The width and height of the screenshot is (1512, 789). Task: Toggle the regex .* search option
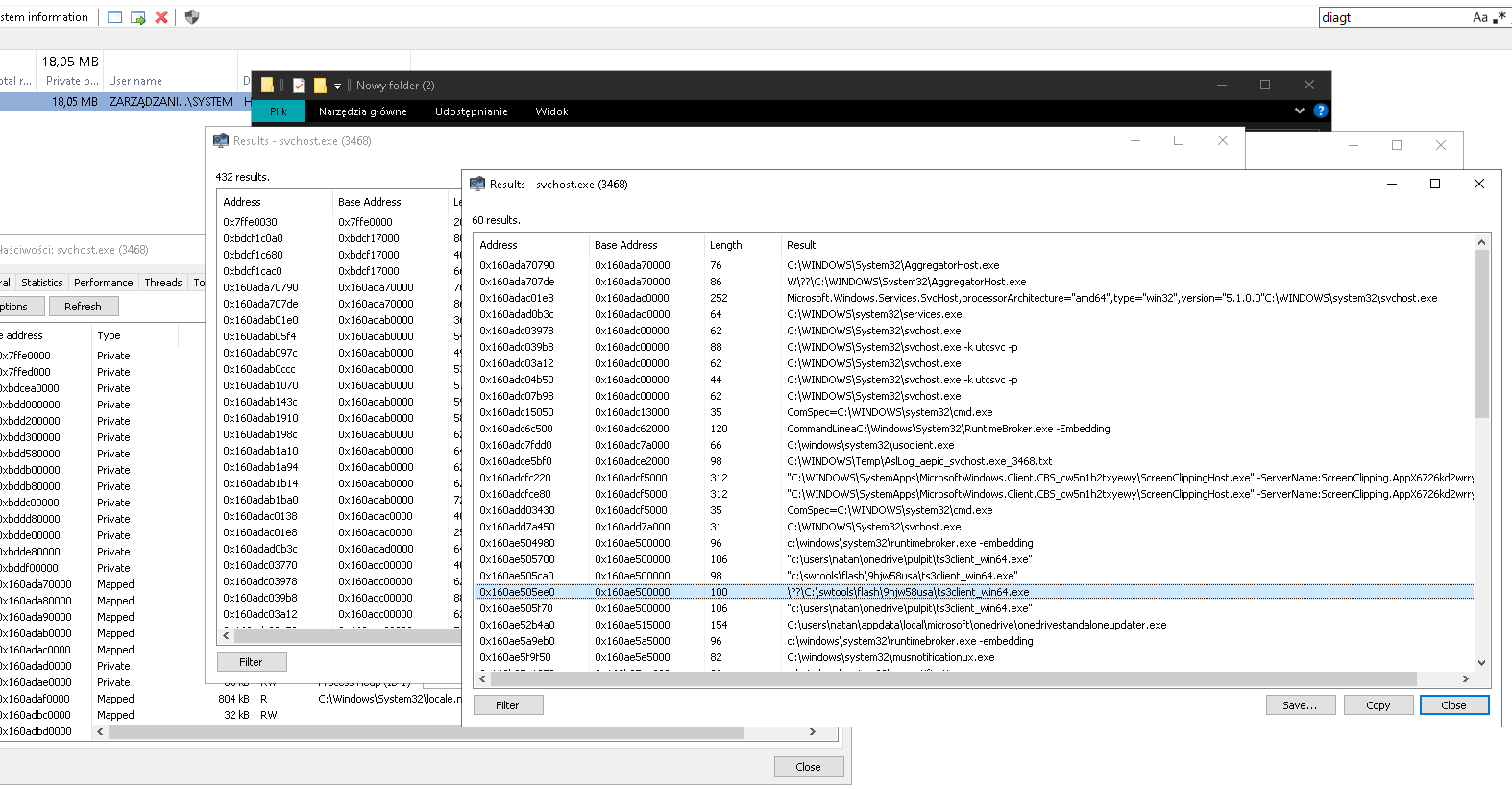pyautogui.click(x=1500, y=17)
